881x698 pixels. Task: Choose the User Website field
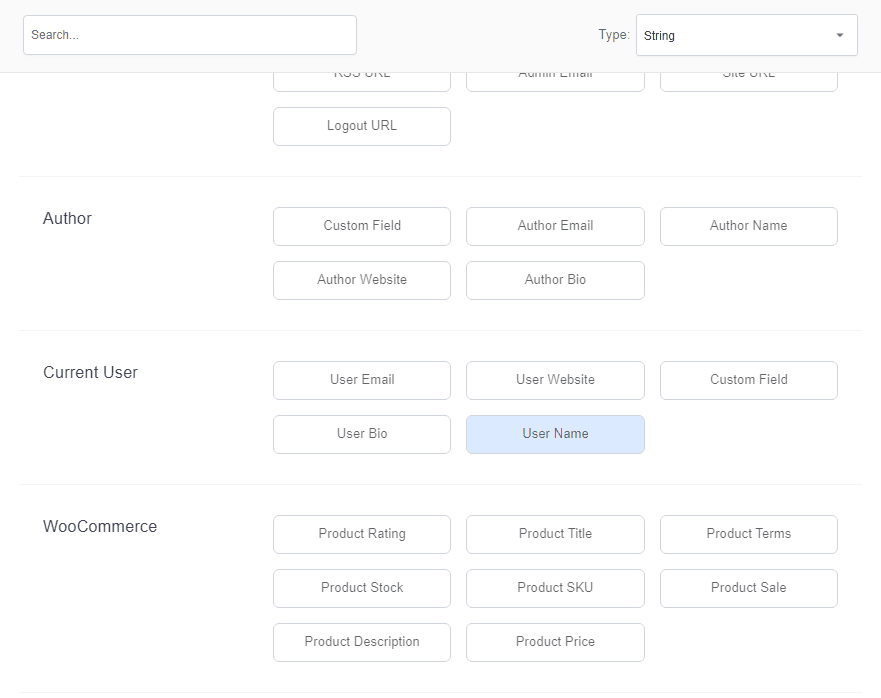(555, 380)
